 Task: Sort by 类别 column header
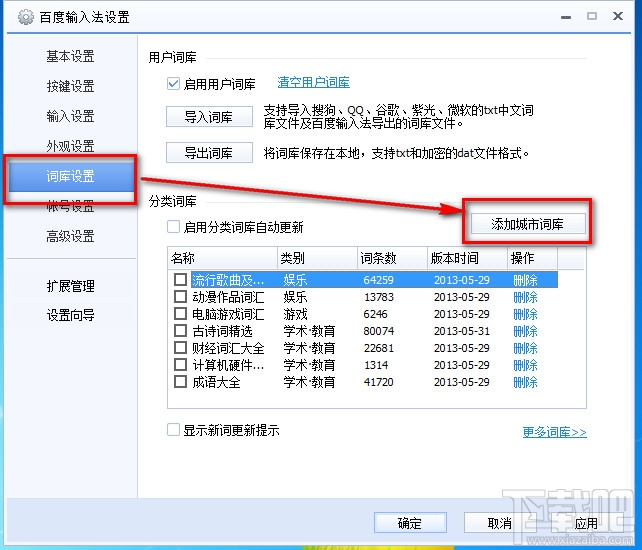[317, 258]
